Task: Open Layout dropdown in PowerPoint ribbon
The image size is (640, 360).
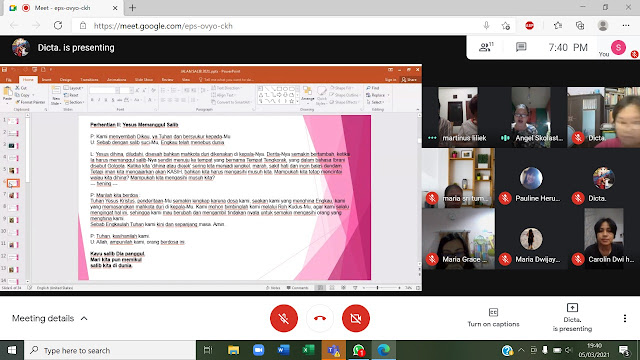Action: click(74, 88)
